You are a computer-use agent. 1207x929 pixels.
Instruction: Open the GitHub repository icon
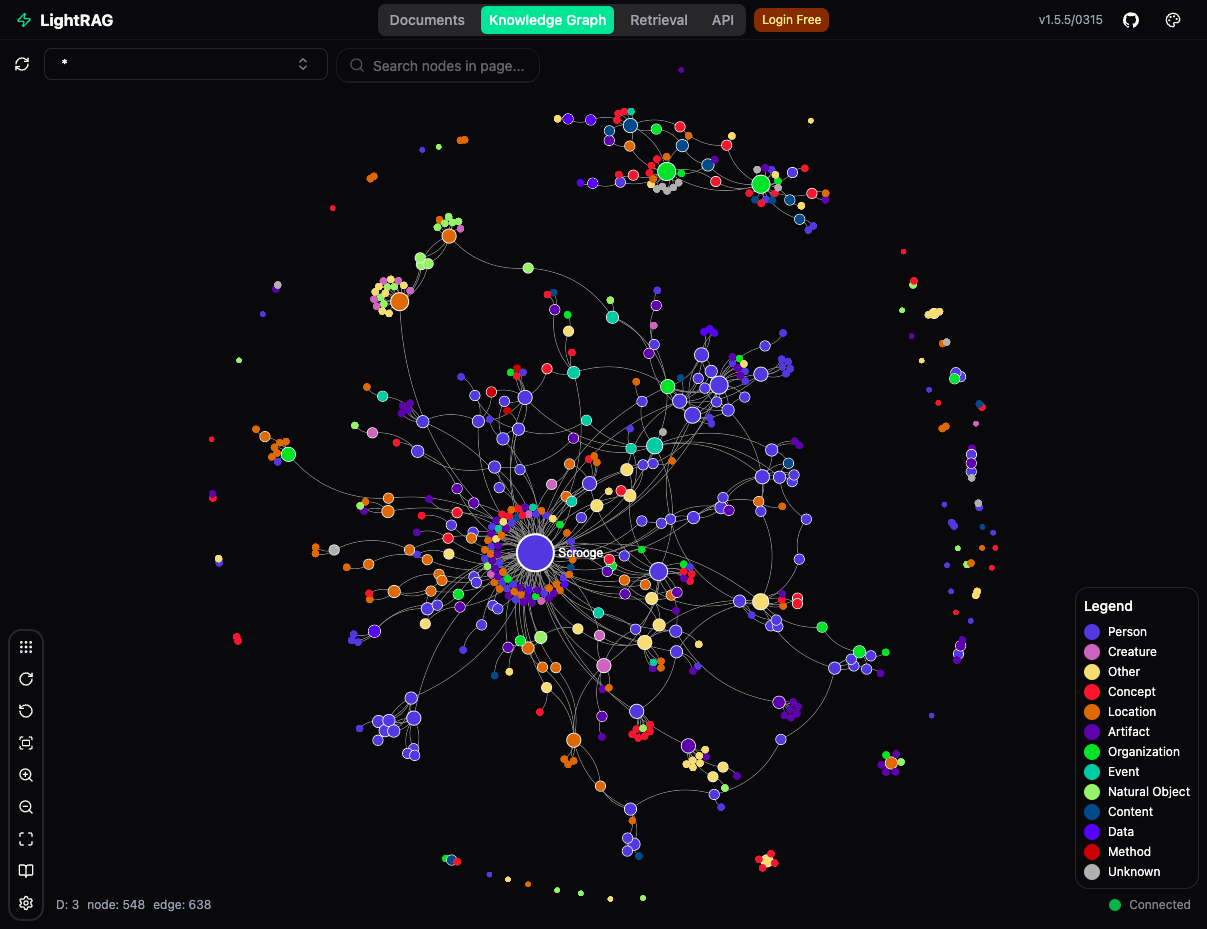click(1131, 20)
